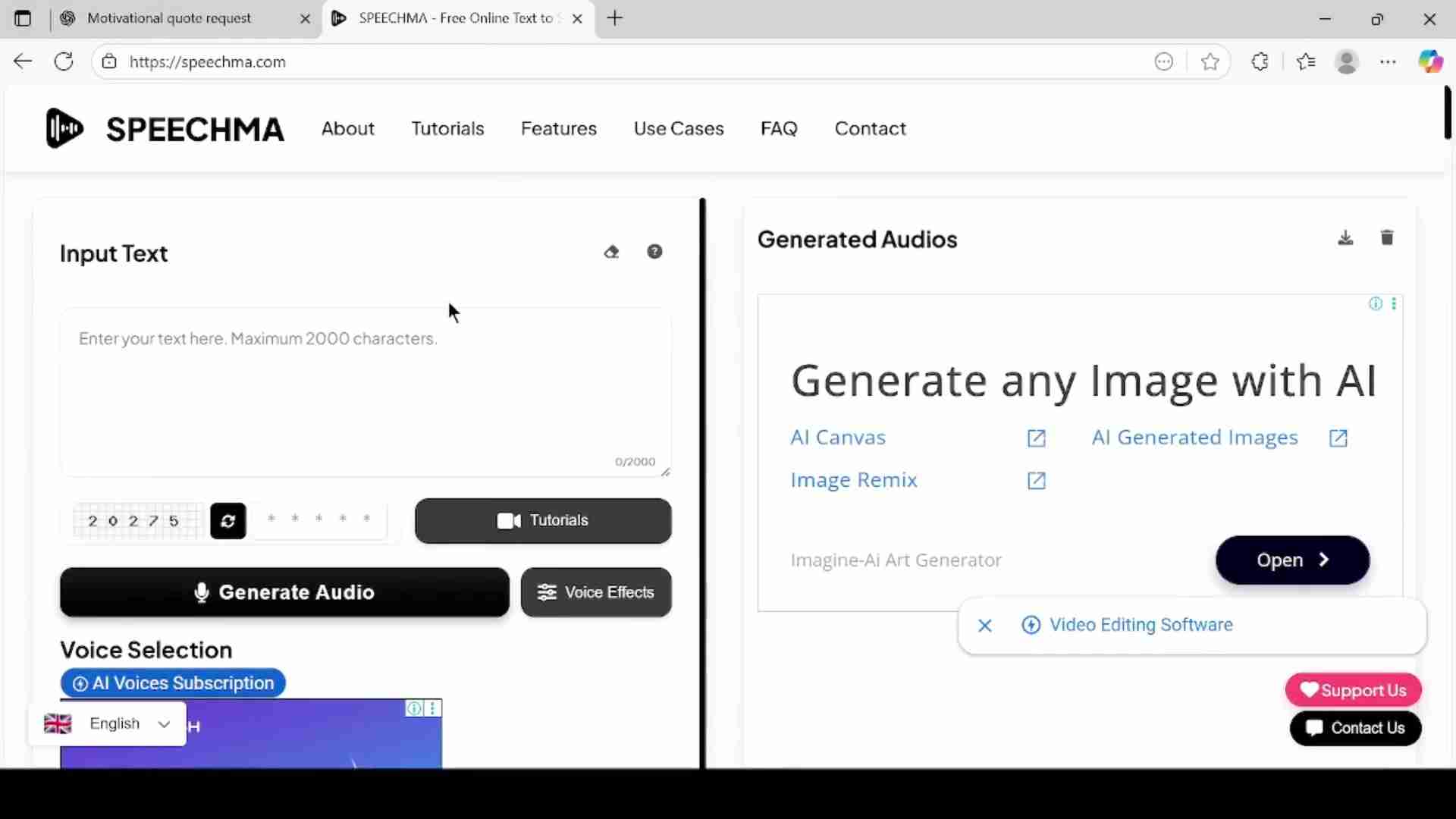The image size is (1456, 819).
Task: Close the Video Editing Software ad
Action: (984, 625)
